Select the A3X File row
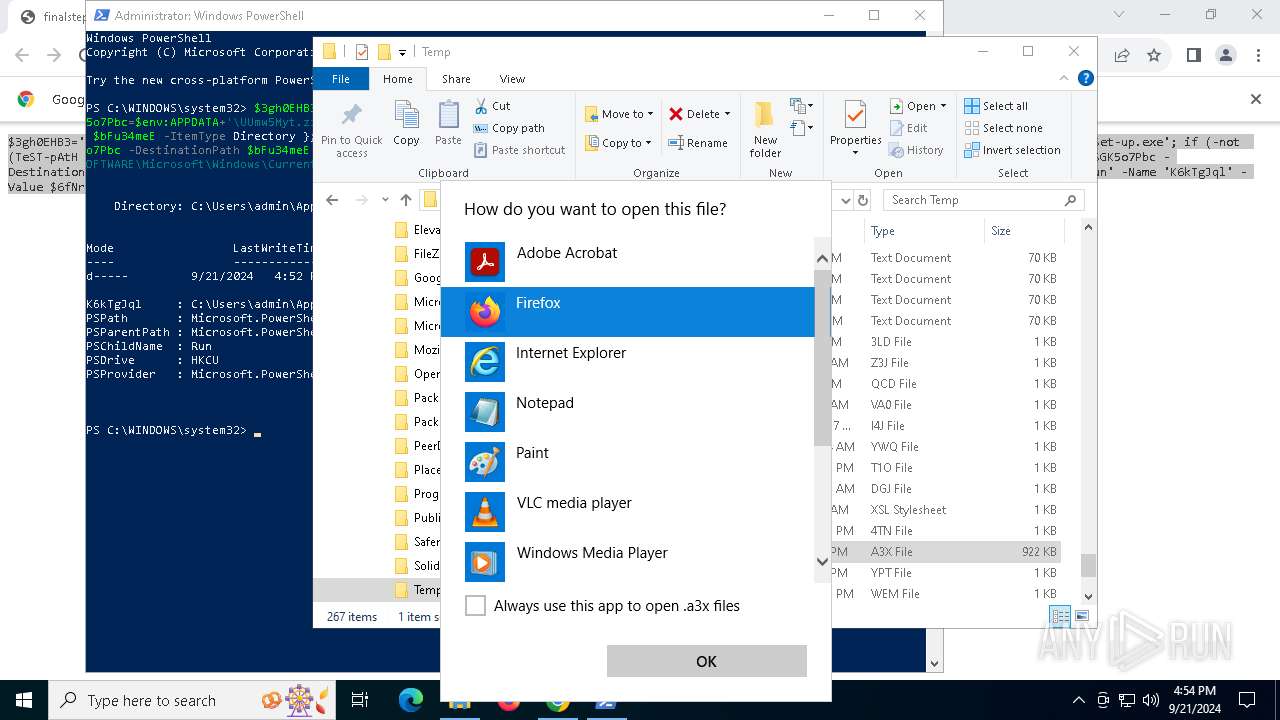 point(945,552)
